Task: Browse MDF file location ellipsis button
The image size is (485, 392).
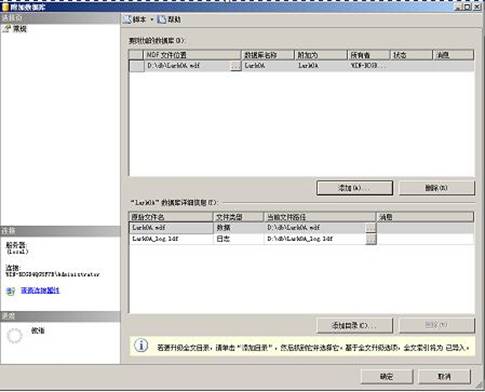Action: (x=236, y=66)
